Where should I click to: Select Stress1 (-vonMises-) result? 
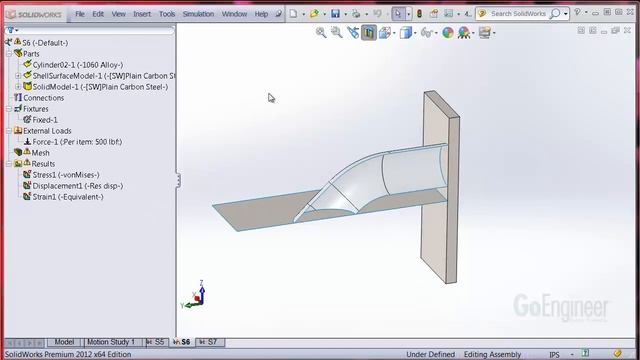(66, 175)
